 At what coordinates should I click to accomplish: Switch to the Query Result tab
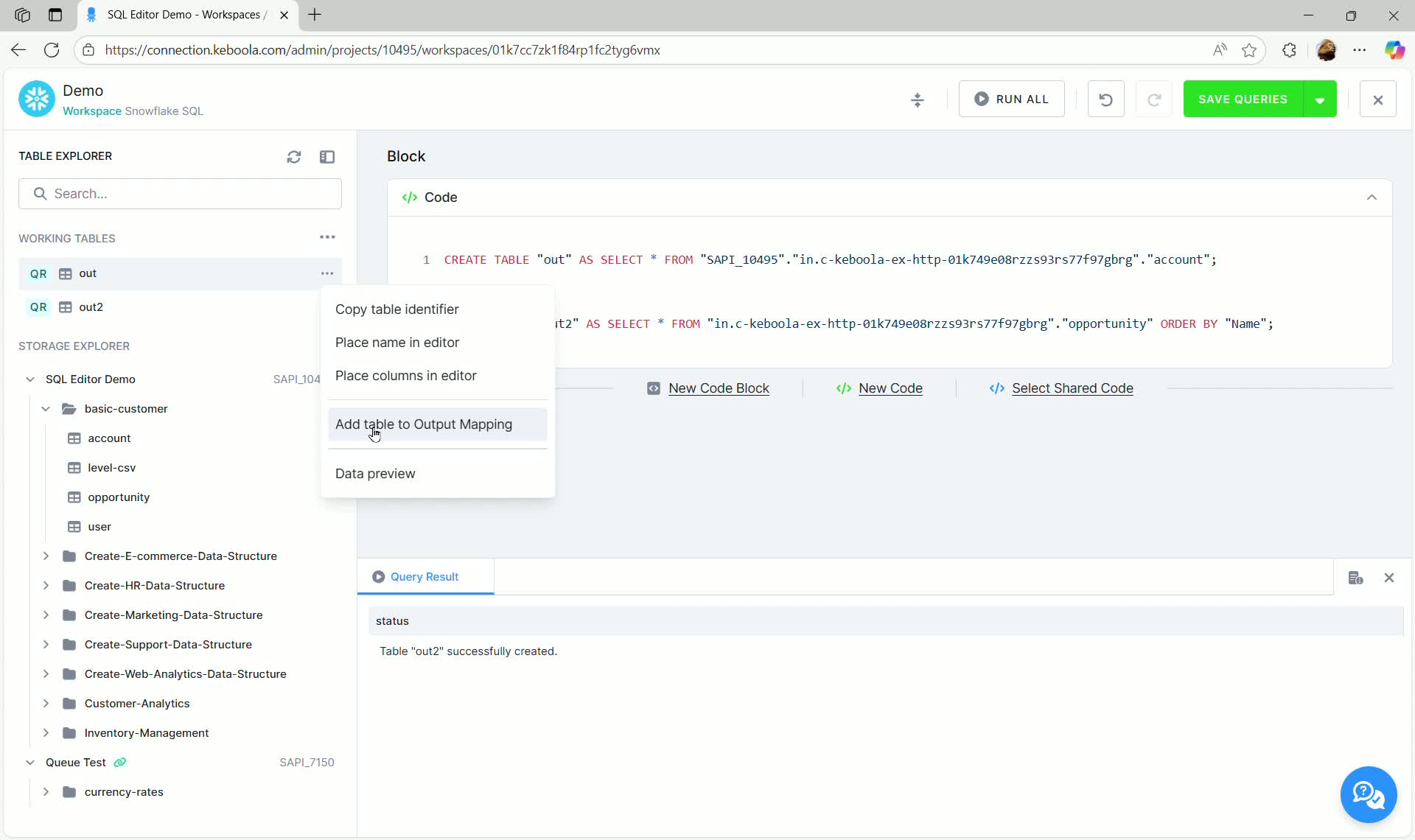pos(425,577)
